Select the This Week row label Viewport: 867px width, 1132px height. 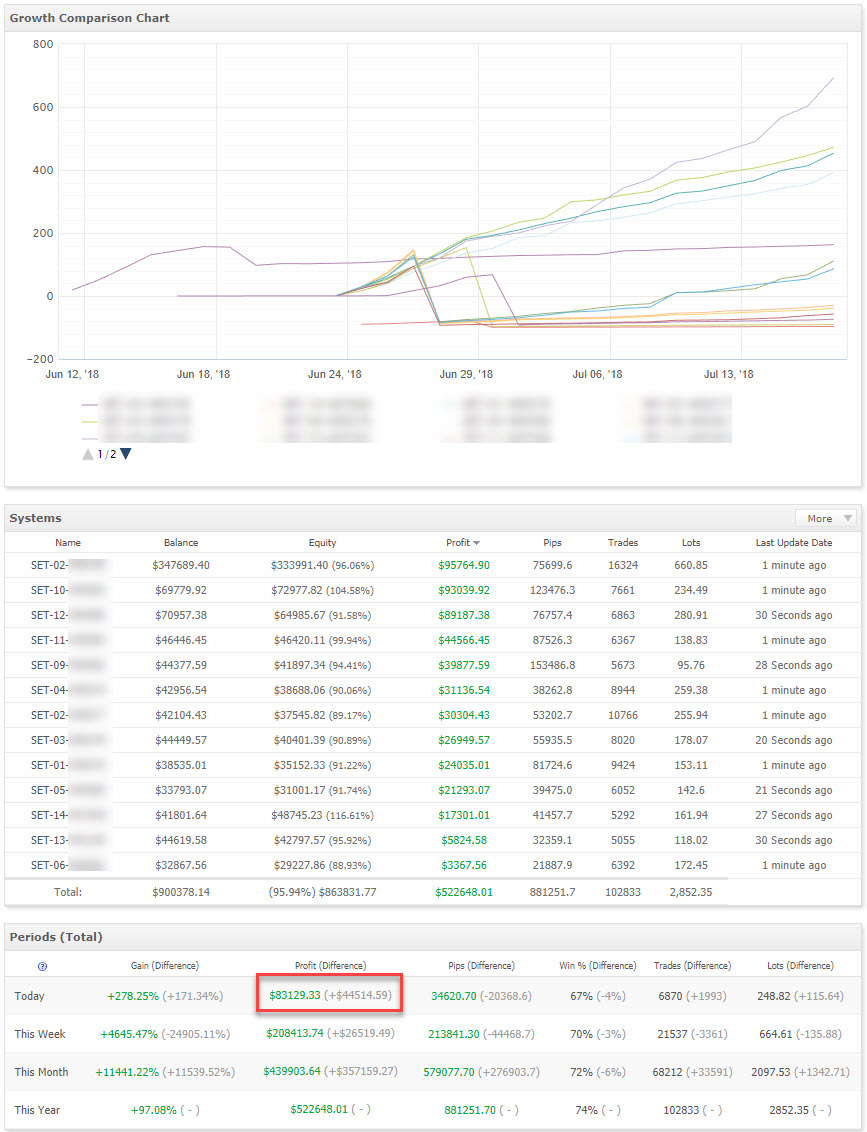point(40,1034)
